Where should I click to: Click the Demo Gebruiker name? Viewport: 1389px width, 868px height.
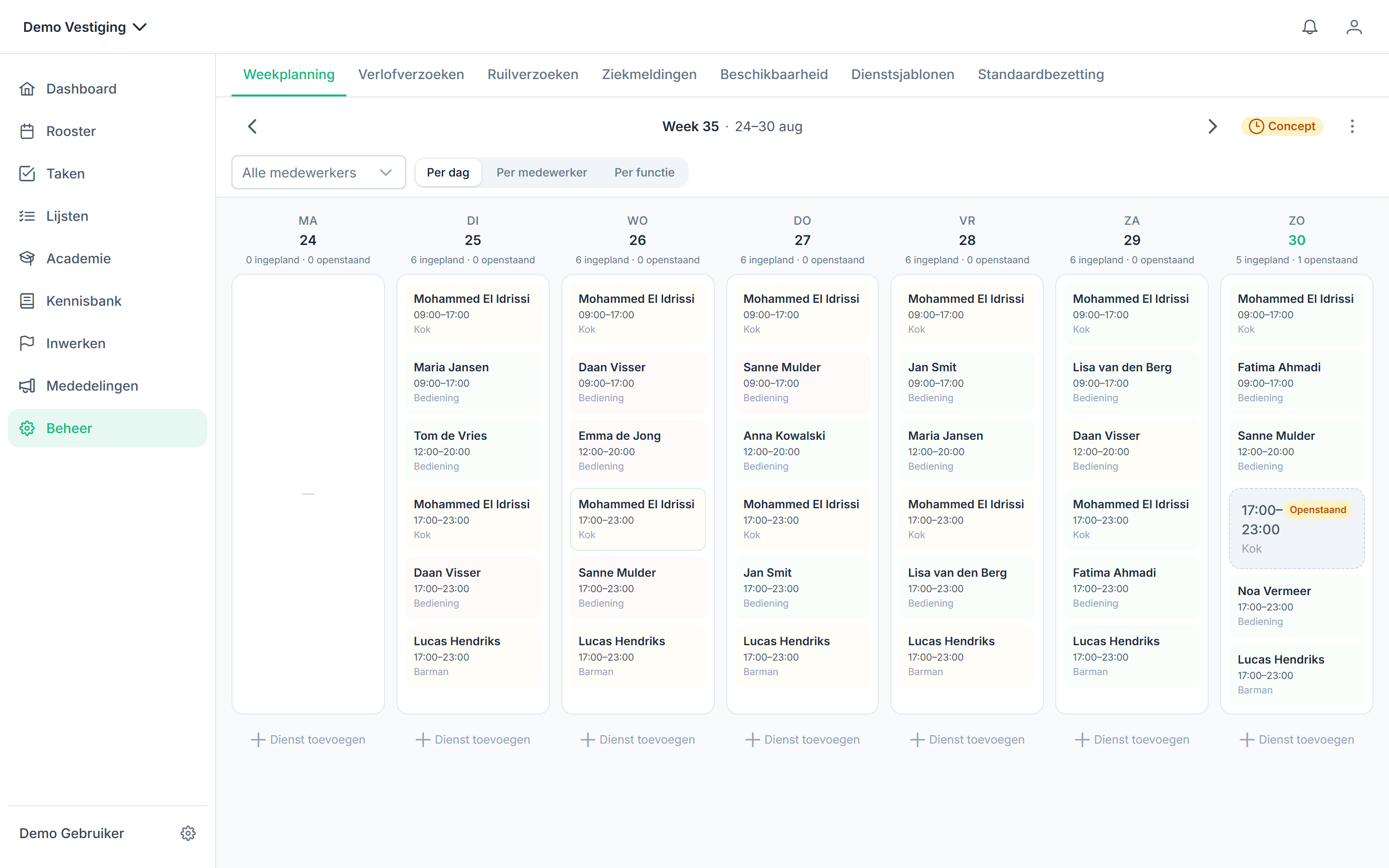click(72, 833)
